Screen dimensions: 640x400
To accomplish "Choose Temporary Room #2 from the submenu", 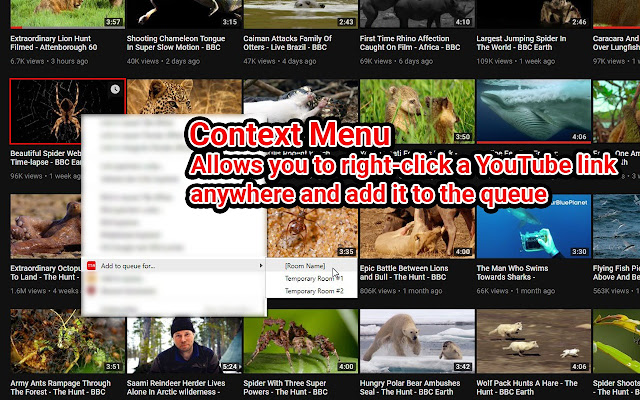I will (314, 291).
